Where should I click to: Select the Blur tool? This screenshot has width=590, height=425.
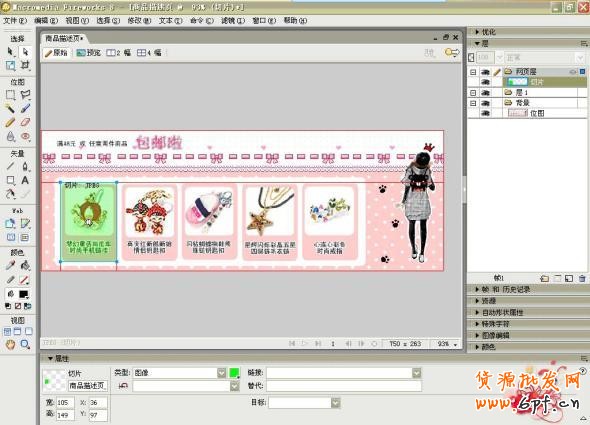pos(10,136)
